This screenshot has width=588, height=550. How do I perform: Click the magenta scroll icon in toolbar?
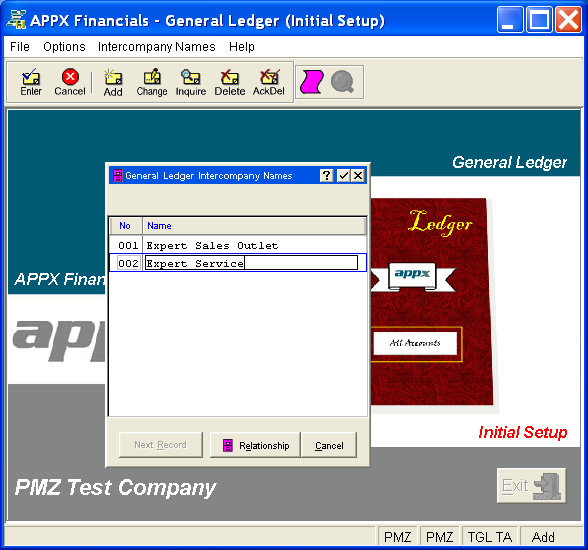point(311,82)
